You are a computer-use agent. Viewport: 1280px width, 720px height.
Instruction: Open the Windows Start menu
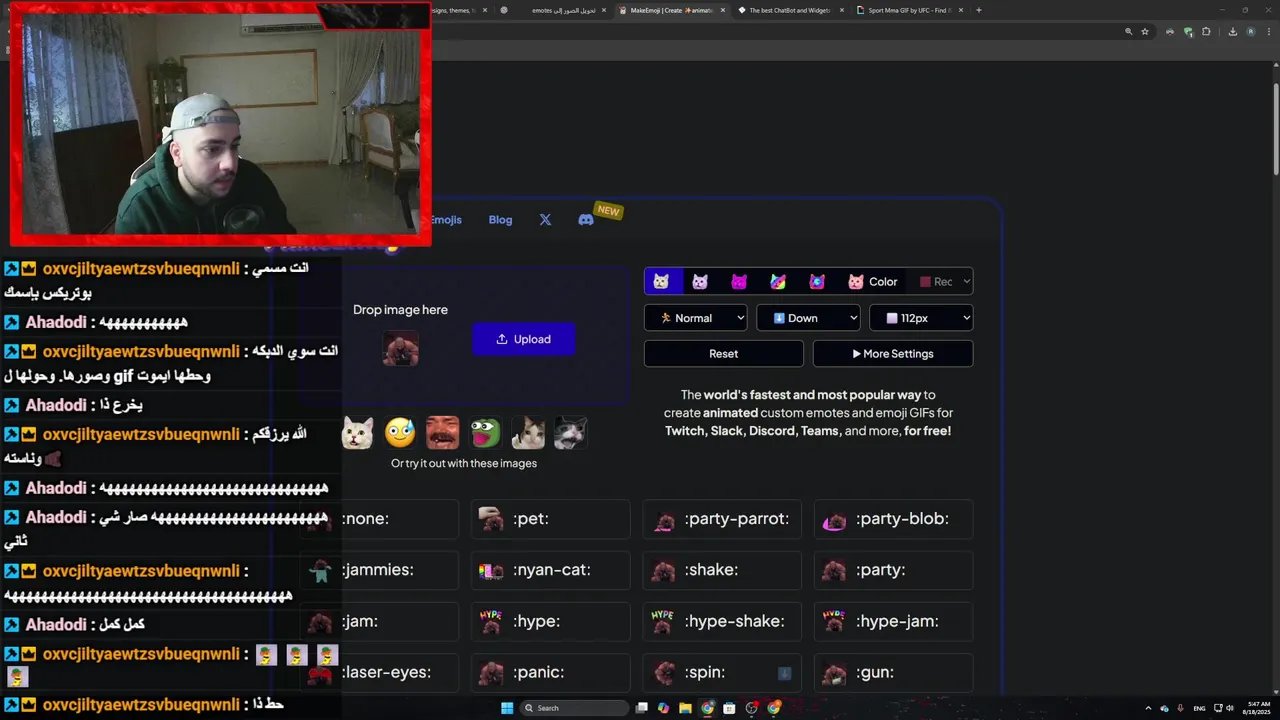click(x=507, y=708)
